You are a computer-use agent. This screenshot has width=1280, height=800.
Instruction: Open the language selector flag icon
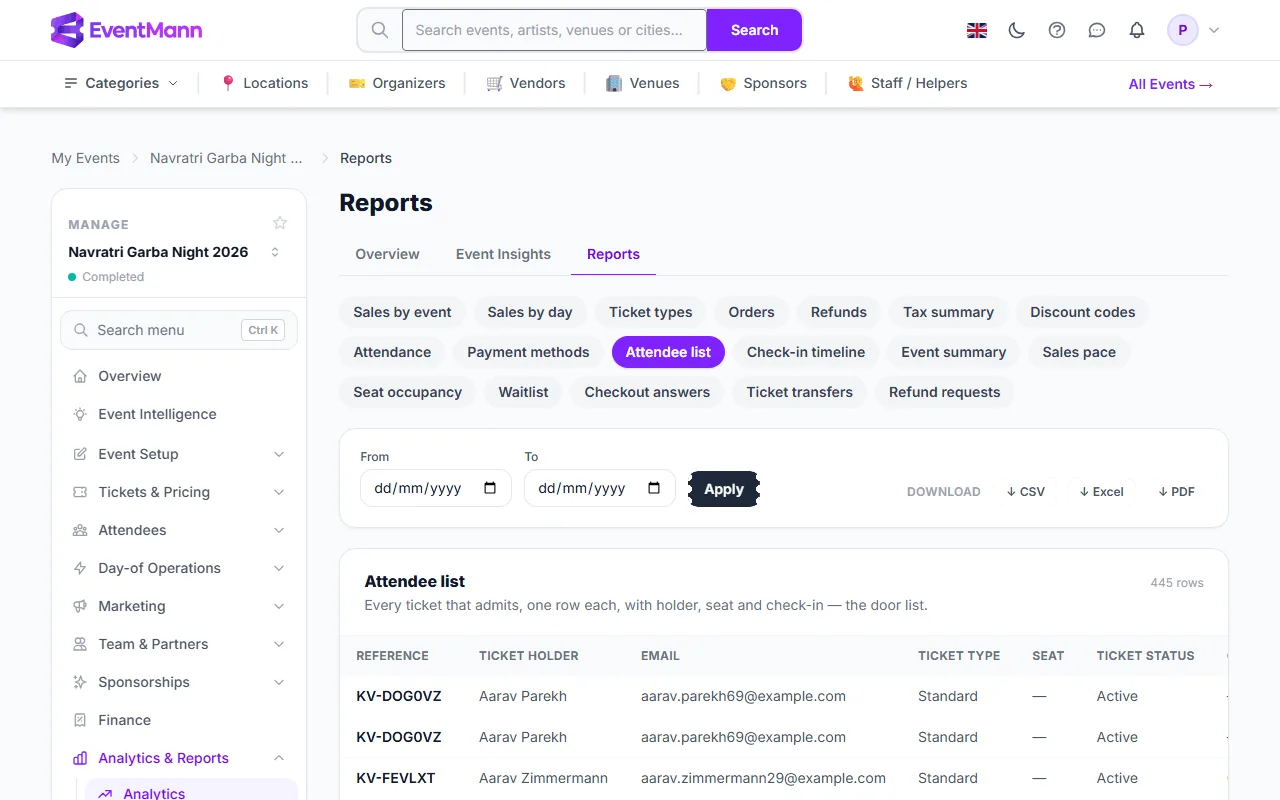[977, 30]
